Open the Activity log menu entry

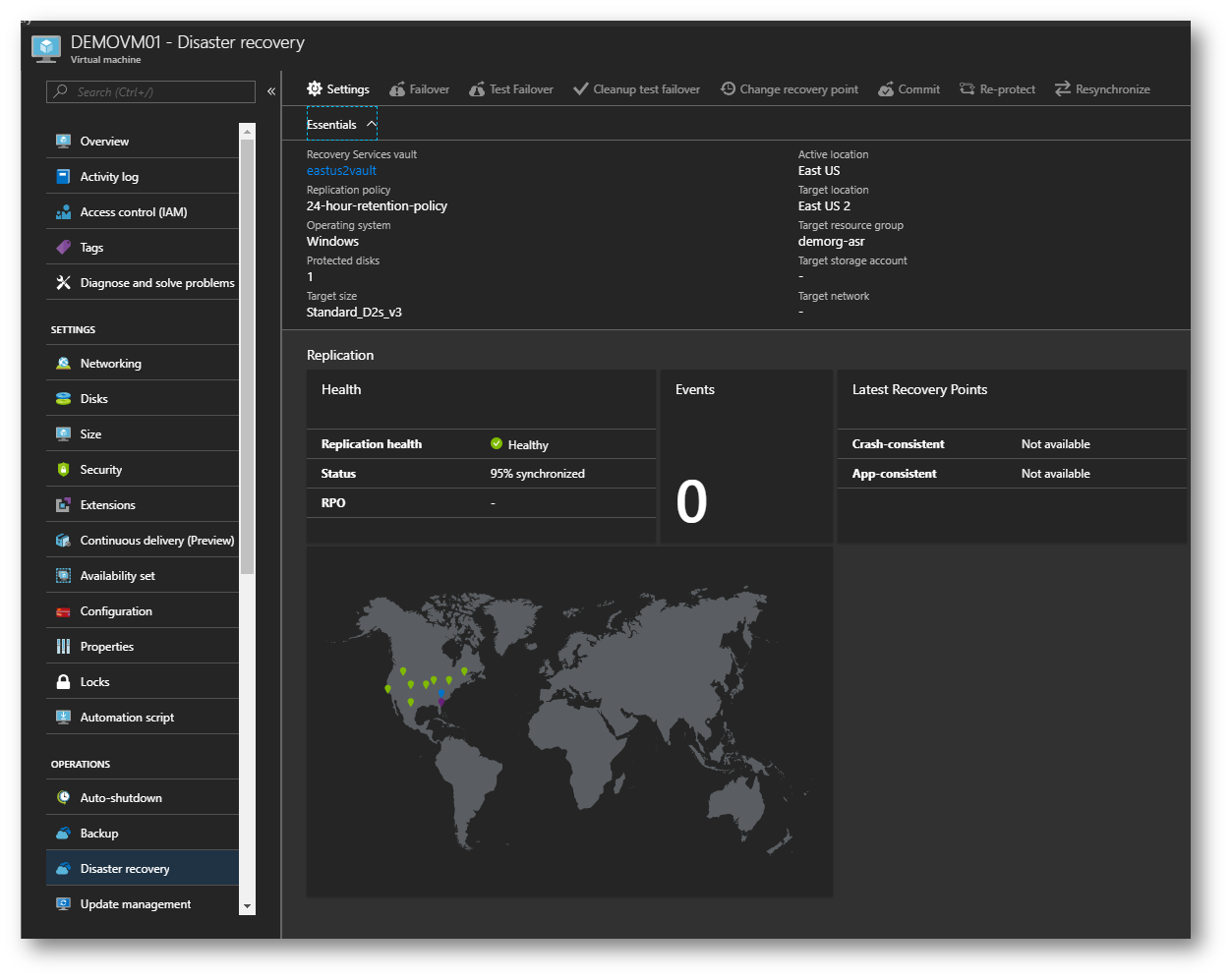pos(143,176)
